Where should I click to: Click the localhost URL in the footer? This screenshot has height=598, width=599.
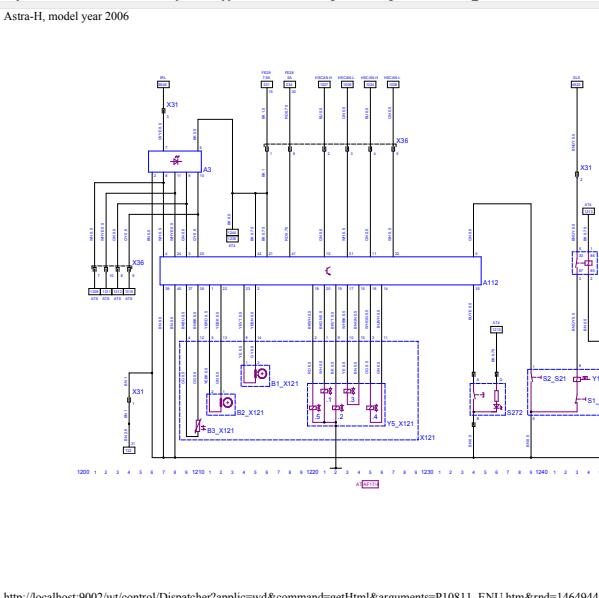point(301,595)
